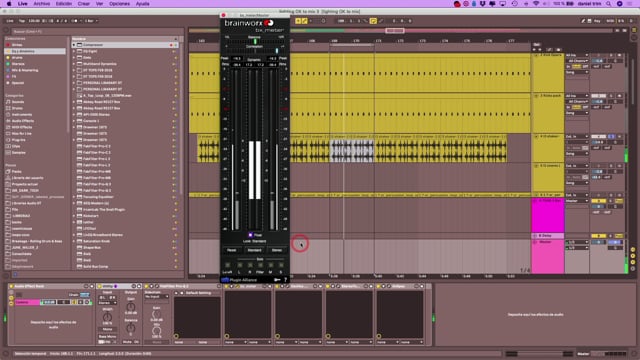Expand the EQ Eight folder in browser
Screen dimensions: 640x360
(74, 51)
